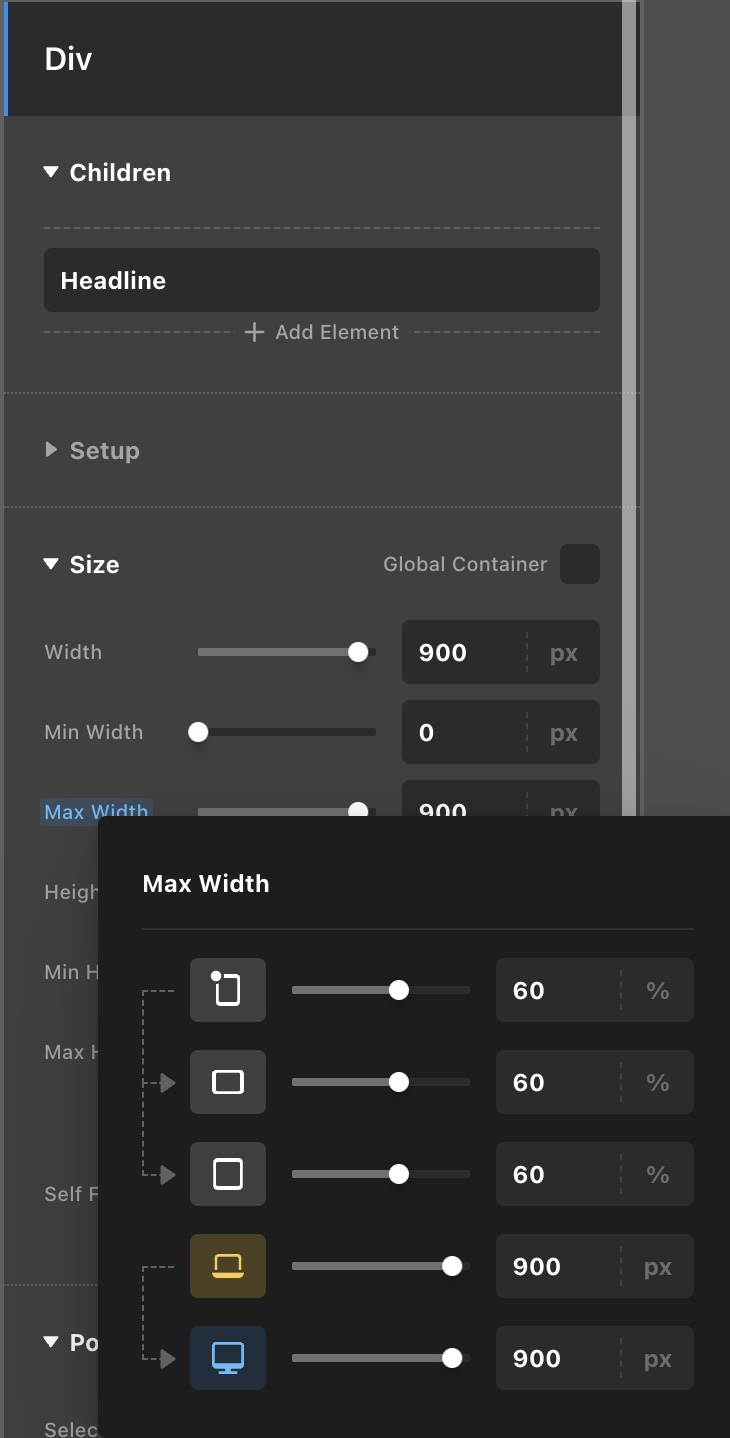This screenshot has width=730, height=1438.
Task: Expand the Setup section
Action: click(52, 450)
